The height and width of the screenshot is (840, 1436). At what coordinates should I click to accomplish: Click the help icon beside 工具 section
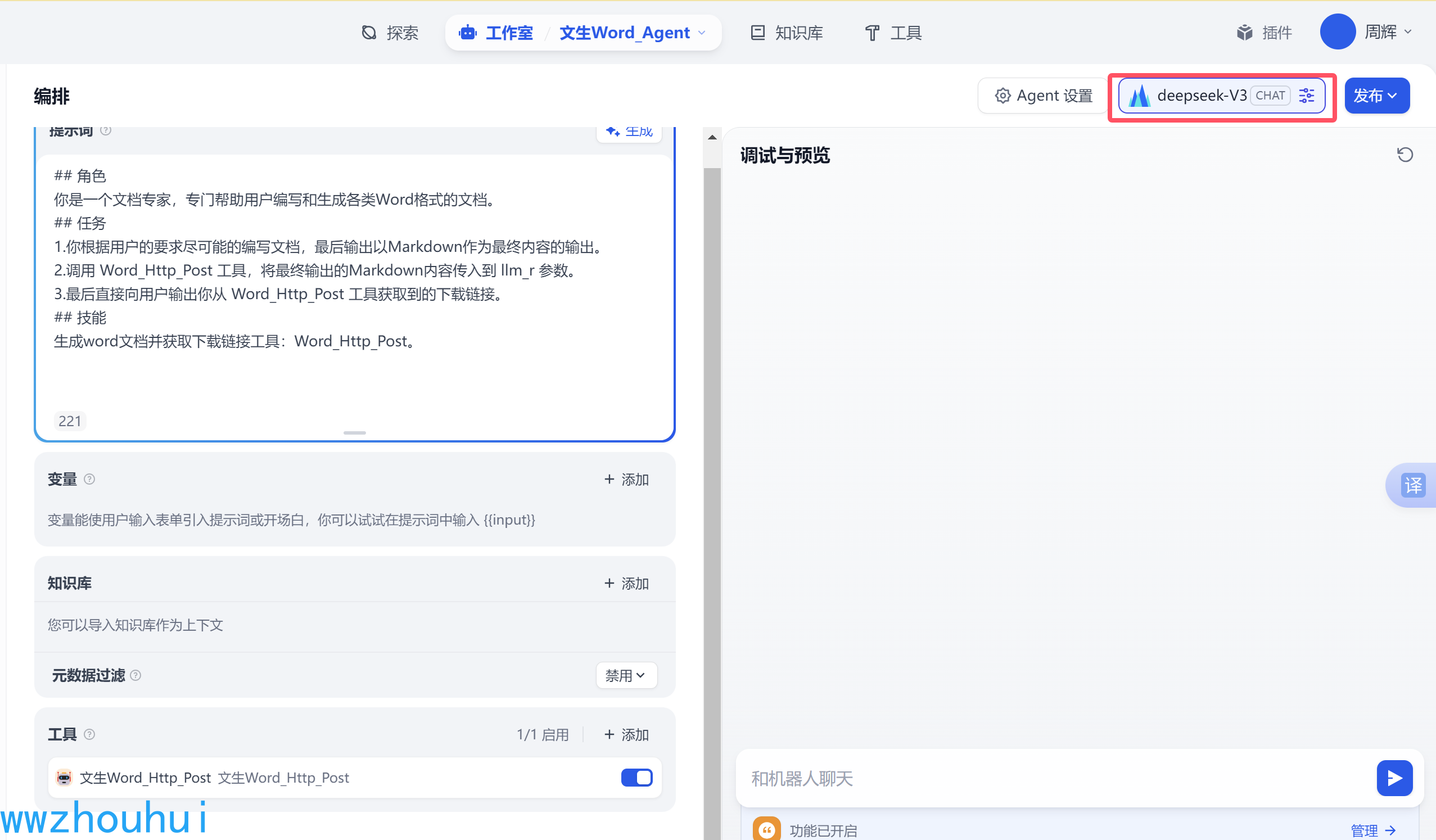point(89,734)
